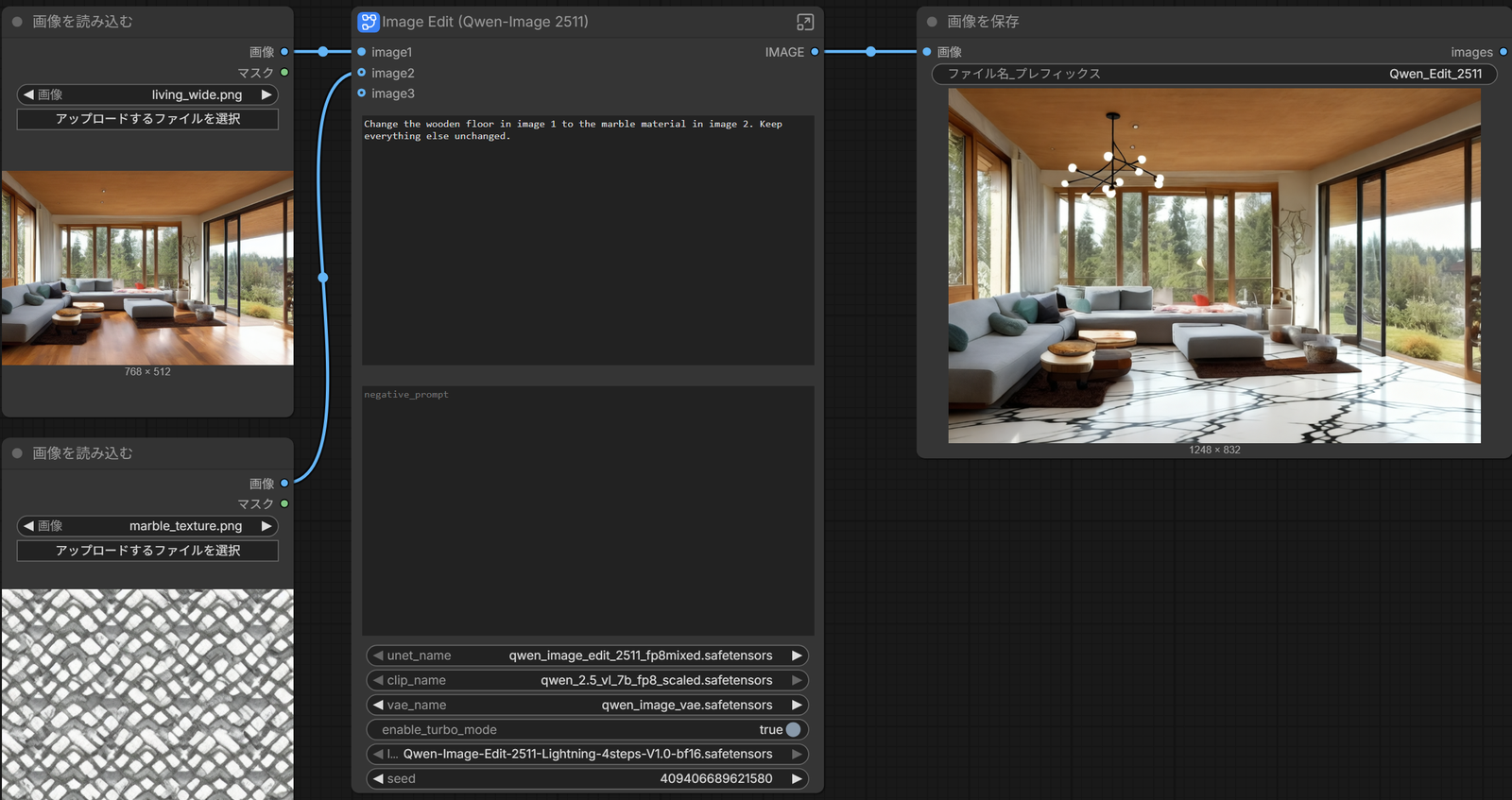Select next file after living_wide.png with right arrow
This screenshot has height=800, width=1512.
(266, 94)
